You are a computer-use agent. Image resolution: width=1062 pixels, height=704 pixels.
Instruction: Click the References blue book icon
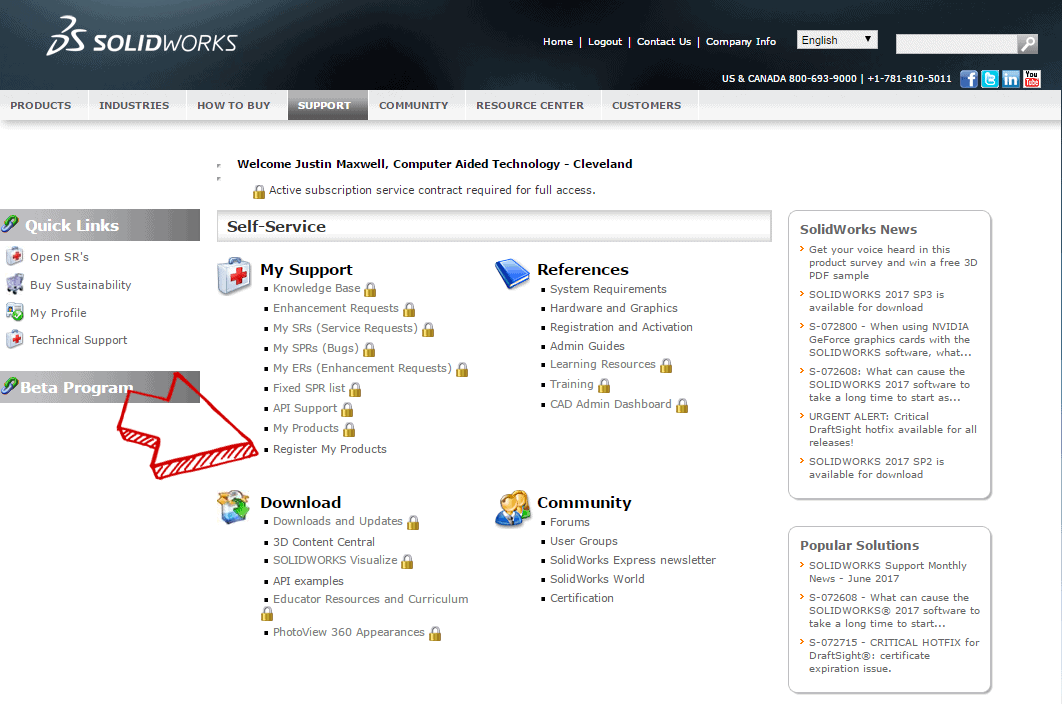tap(512, 274)
